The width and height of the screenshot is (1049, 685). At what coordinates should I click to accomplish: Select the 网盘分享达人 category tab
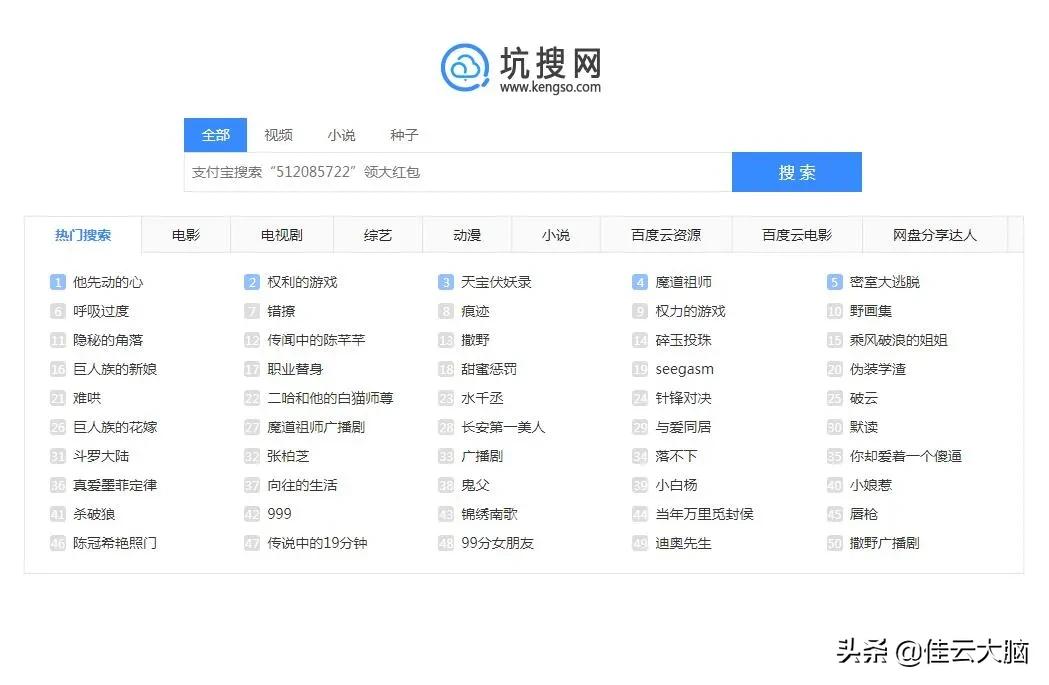(x=934, y=234)
